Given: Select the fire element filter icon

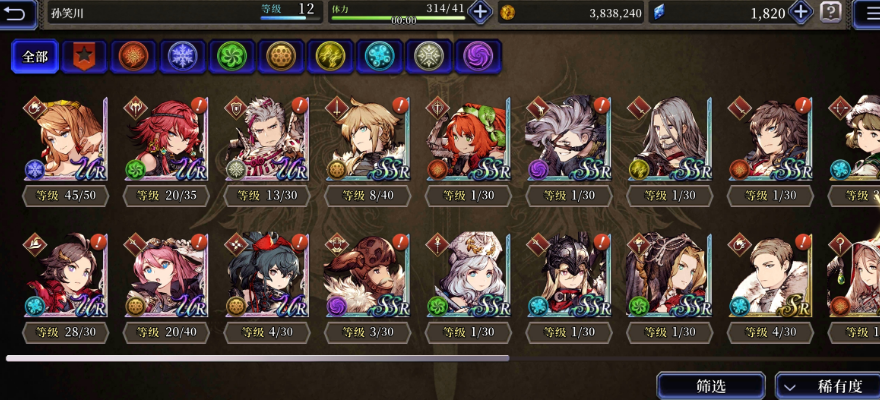Looking at the screenshot, I should [x=133, y=57].
